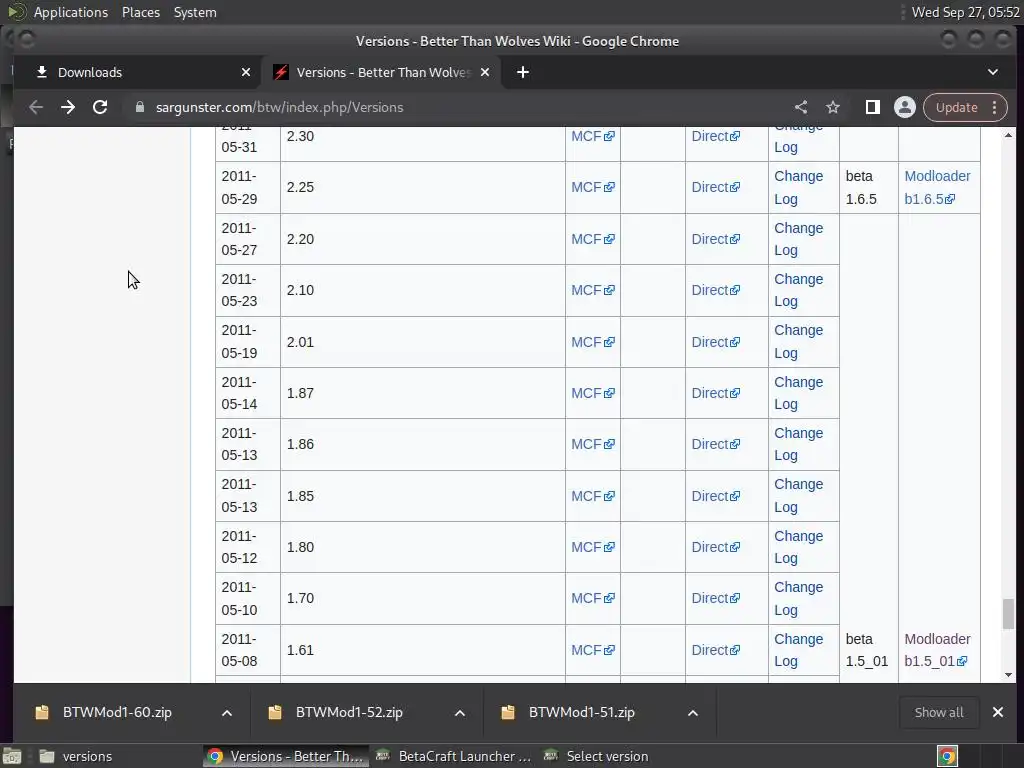Open Direct download for version 1.86
This screenshot has width=1024, height=768.
(715, 444)
